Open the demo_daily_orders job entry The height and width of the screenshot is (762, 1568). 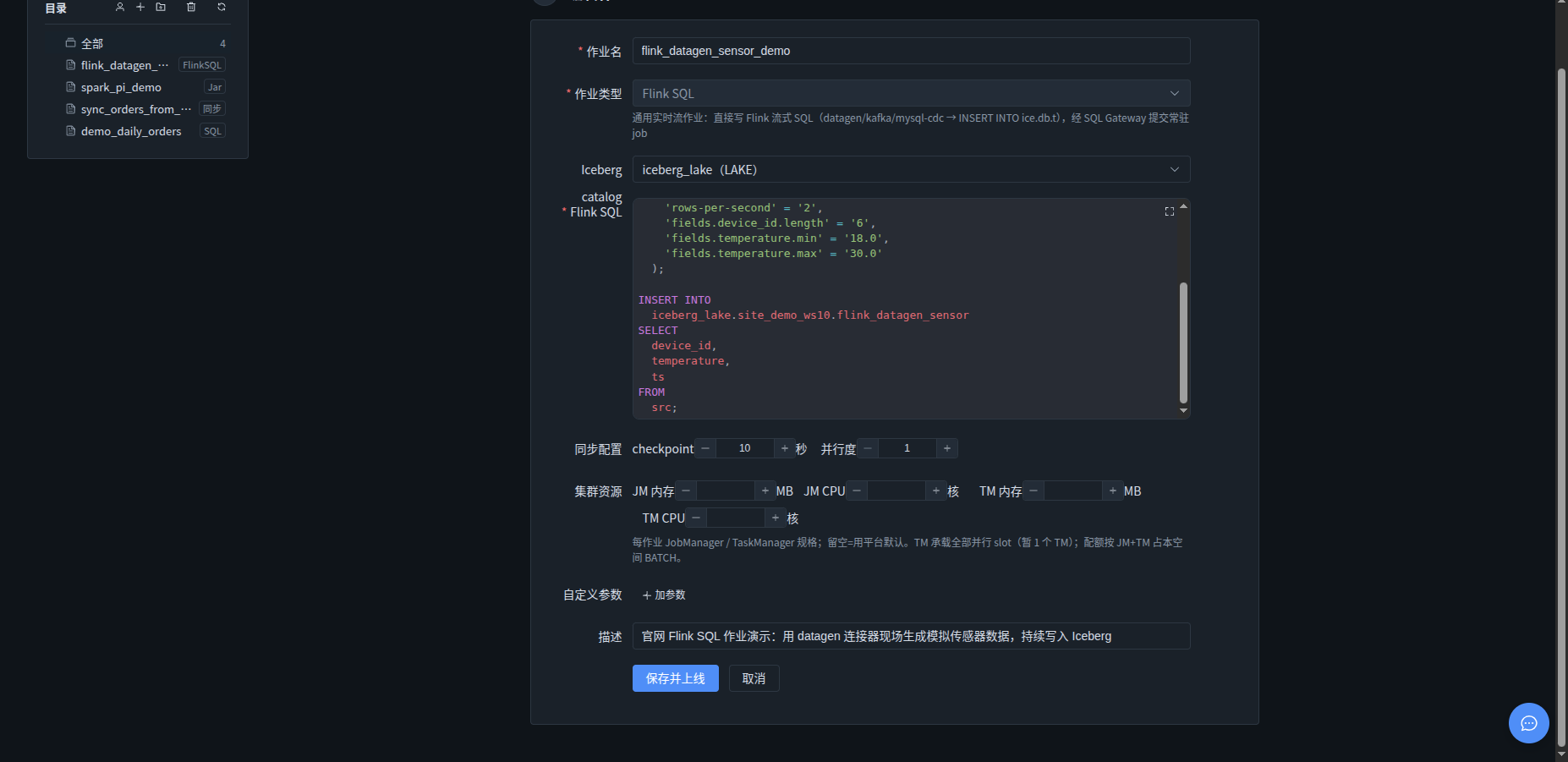[x=131, y=131]
